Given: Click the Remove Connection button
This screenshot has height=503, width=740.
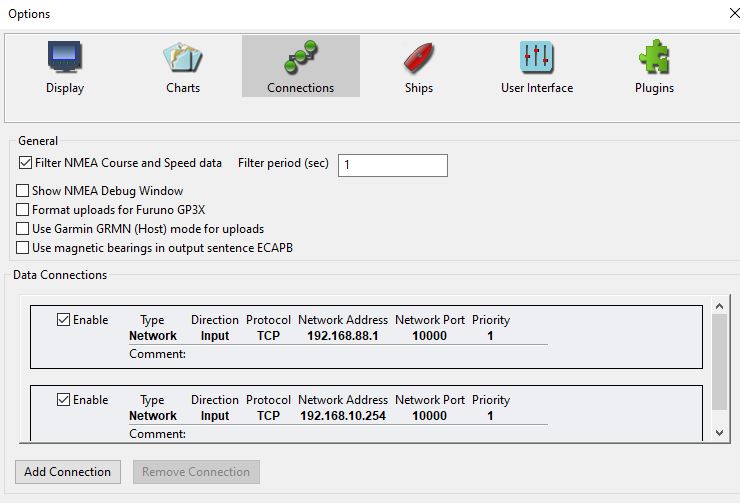Looking at the screenshot, I should [x=196, y=472].
